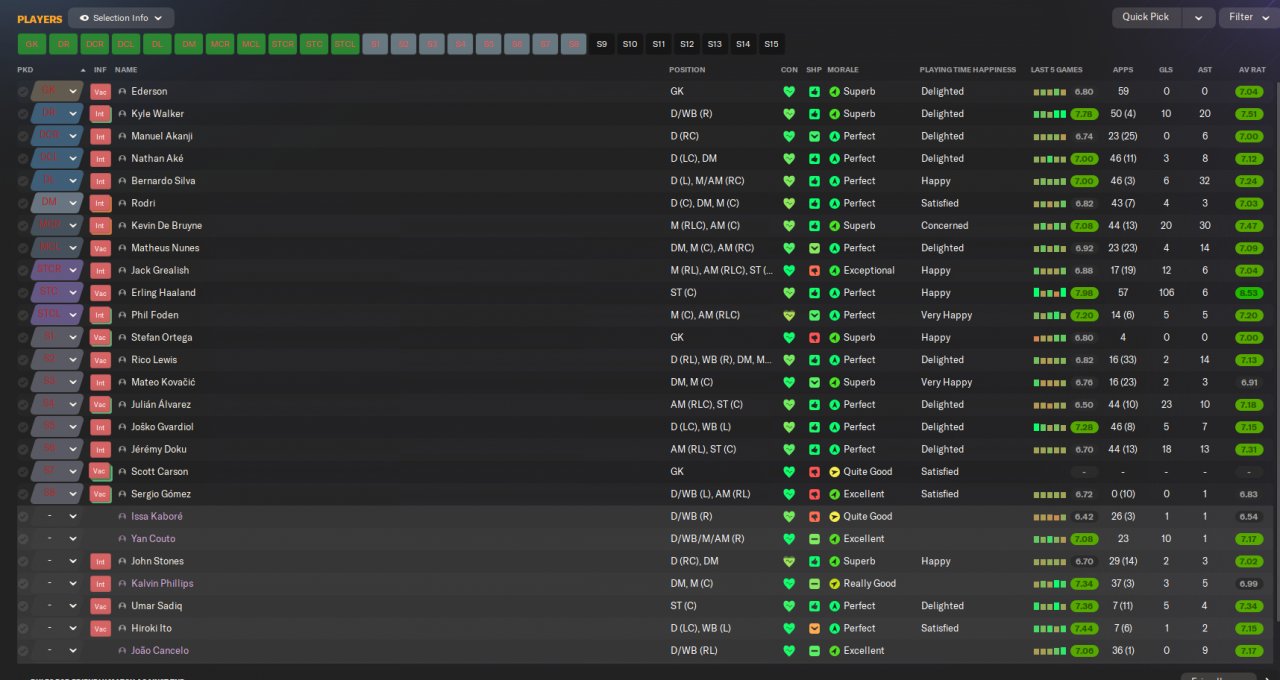Open the GK position dropdown for Ederson

(x=73, y=91)
